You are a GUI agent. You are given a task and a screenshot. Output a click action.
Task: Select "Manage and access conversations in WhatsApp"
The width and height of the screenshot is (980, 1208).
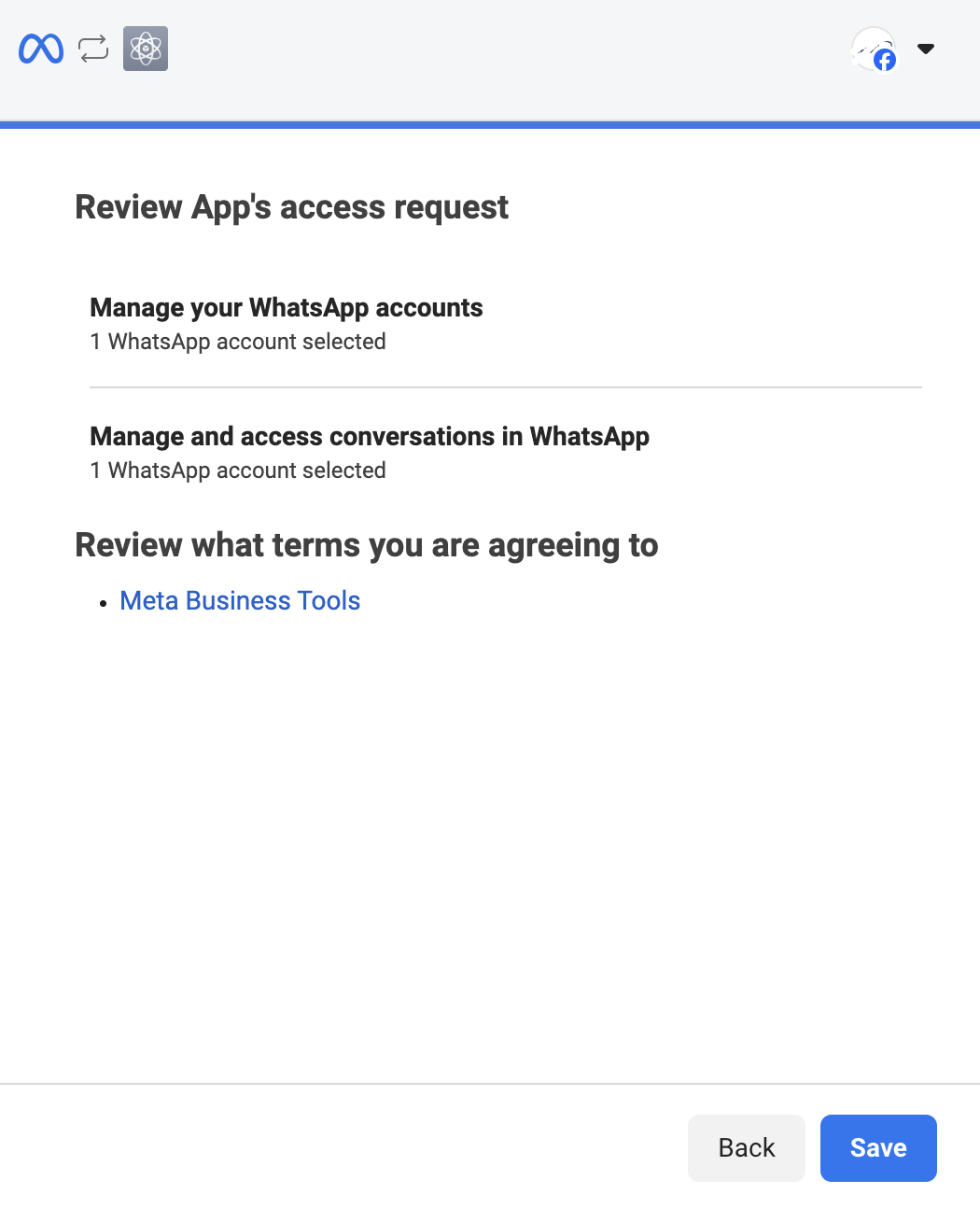tap(370, 437)
